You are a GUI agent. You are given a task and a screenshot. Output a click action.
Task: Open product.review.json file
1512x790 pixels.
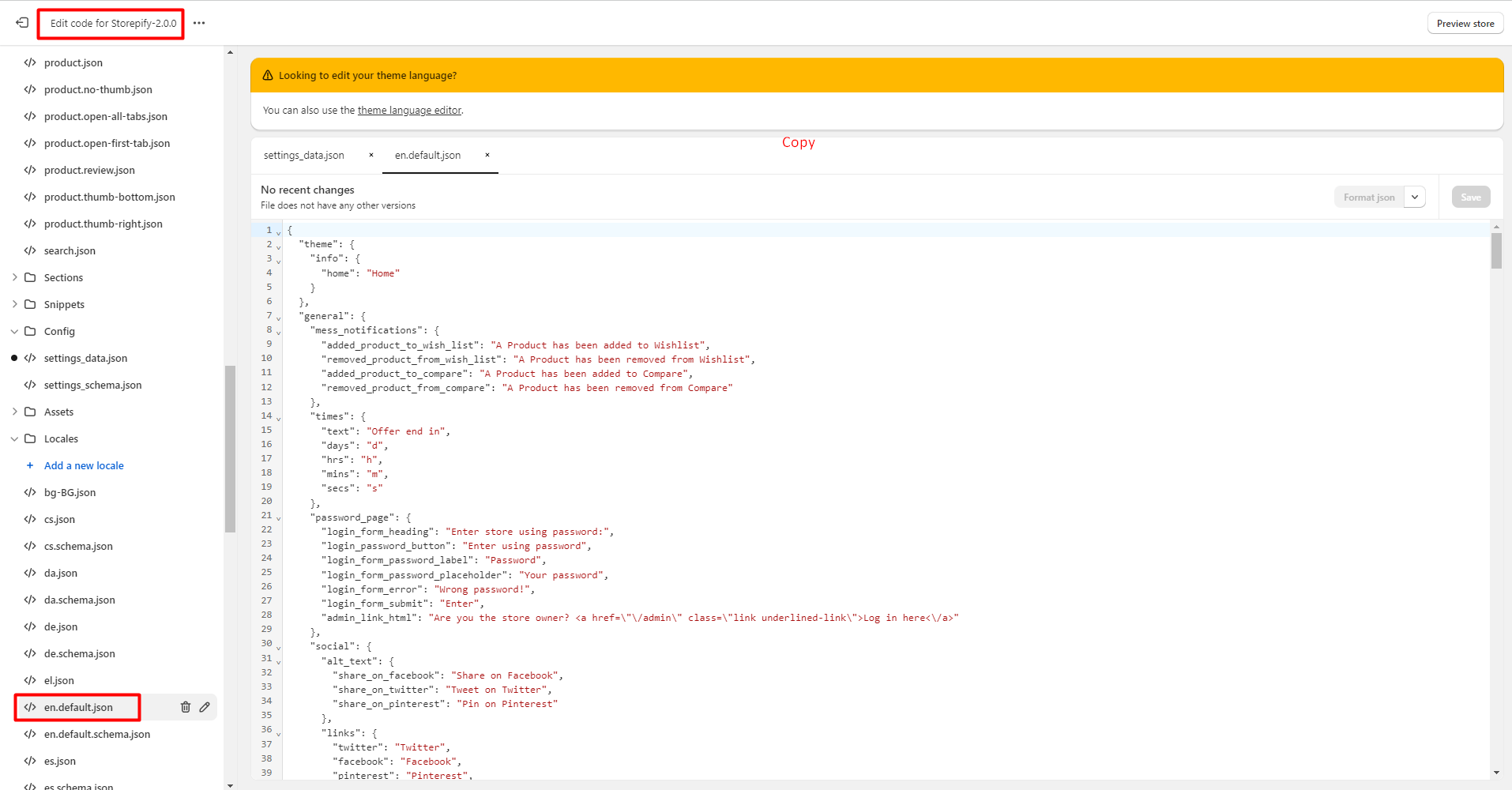point(89,170)
